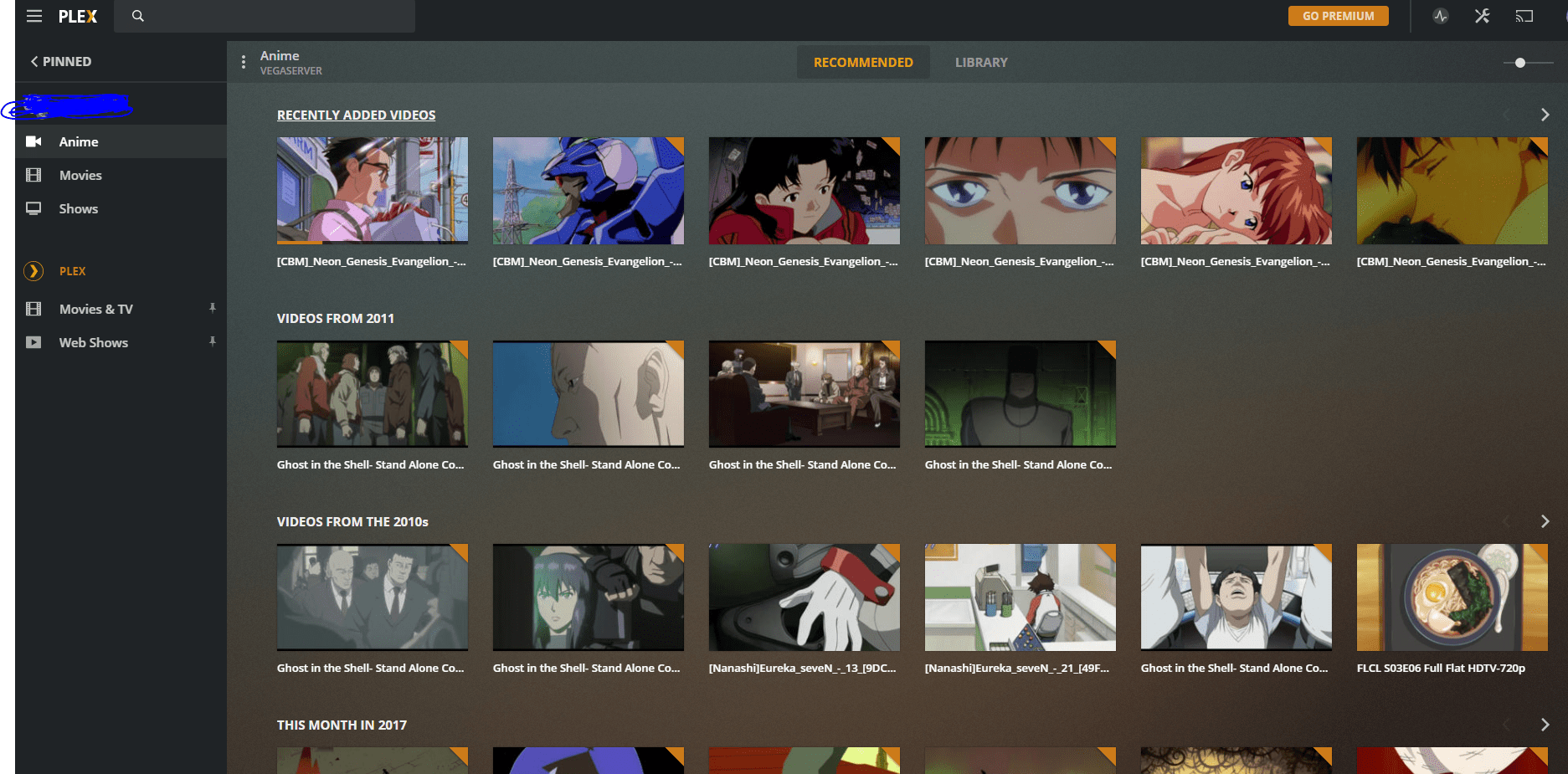Show next Videos From The 2010s arrow
This screenshot has width=1568, height=774.
(1545, 521)
